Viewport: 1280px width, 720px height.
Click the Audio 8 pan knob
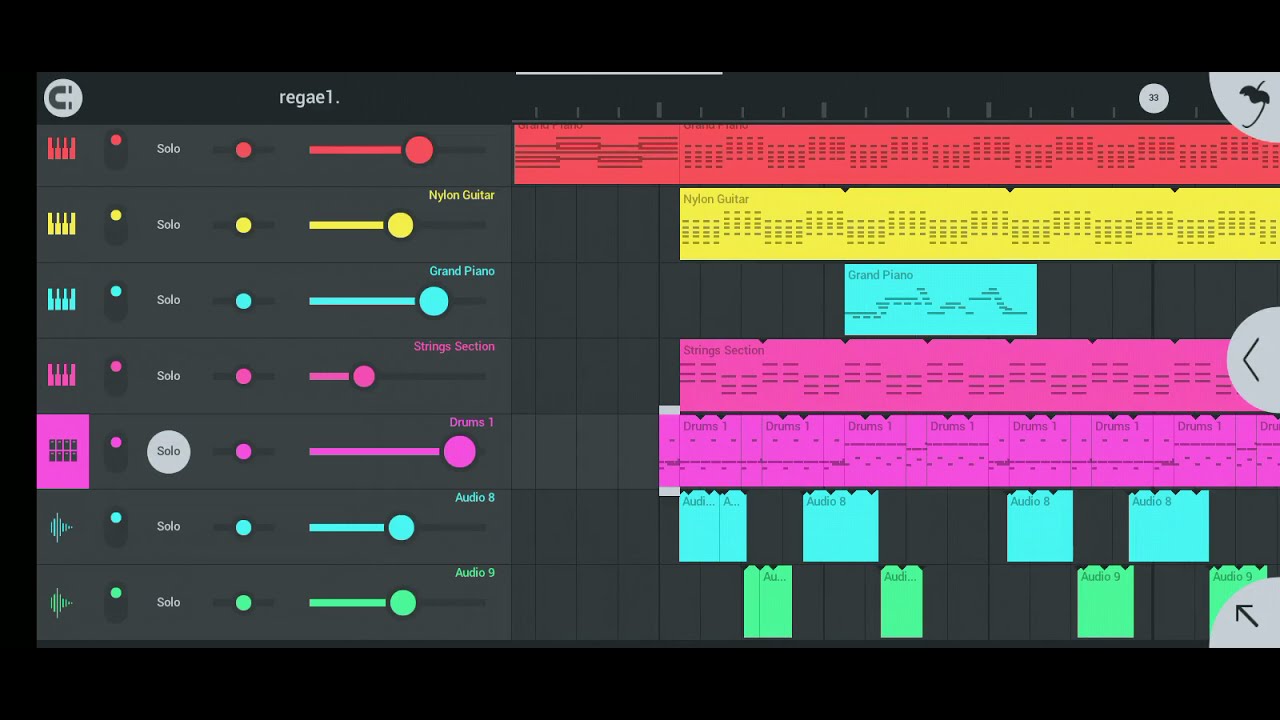pos(243,527)
